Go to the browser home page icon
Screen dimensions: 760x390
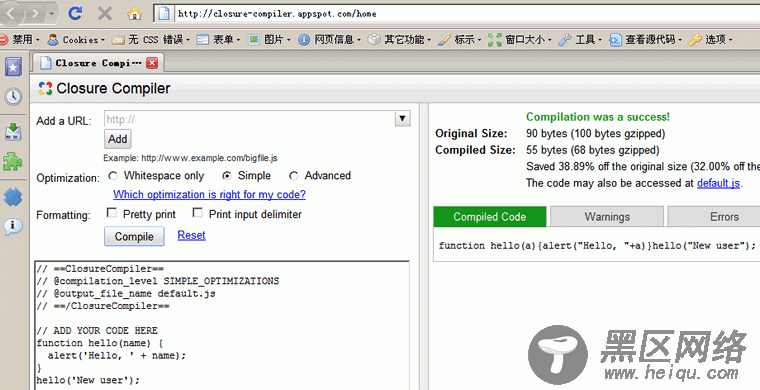[134, 14]
